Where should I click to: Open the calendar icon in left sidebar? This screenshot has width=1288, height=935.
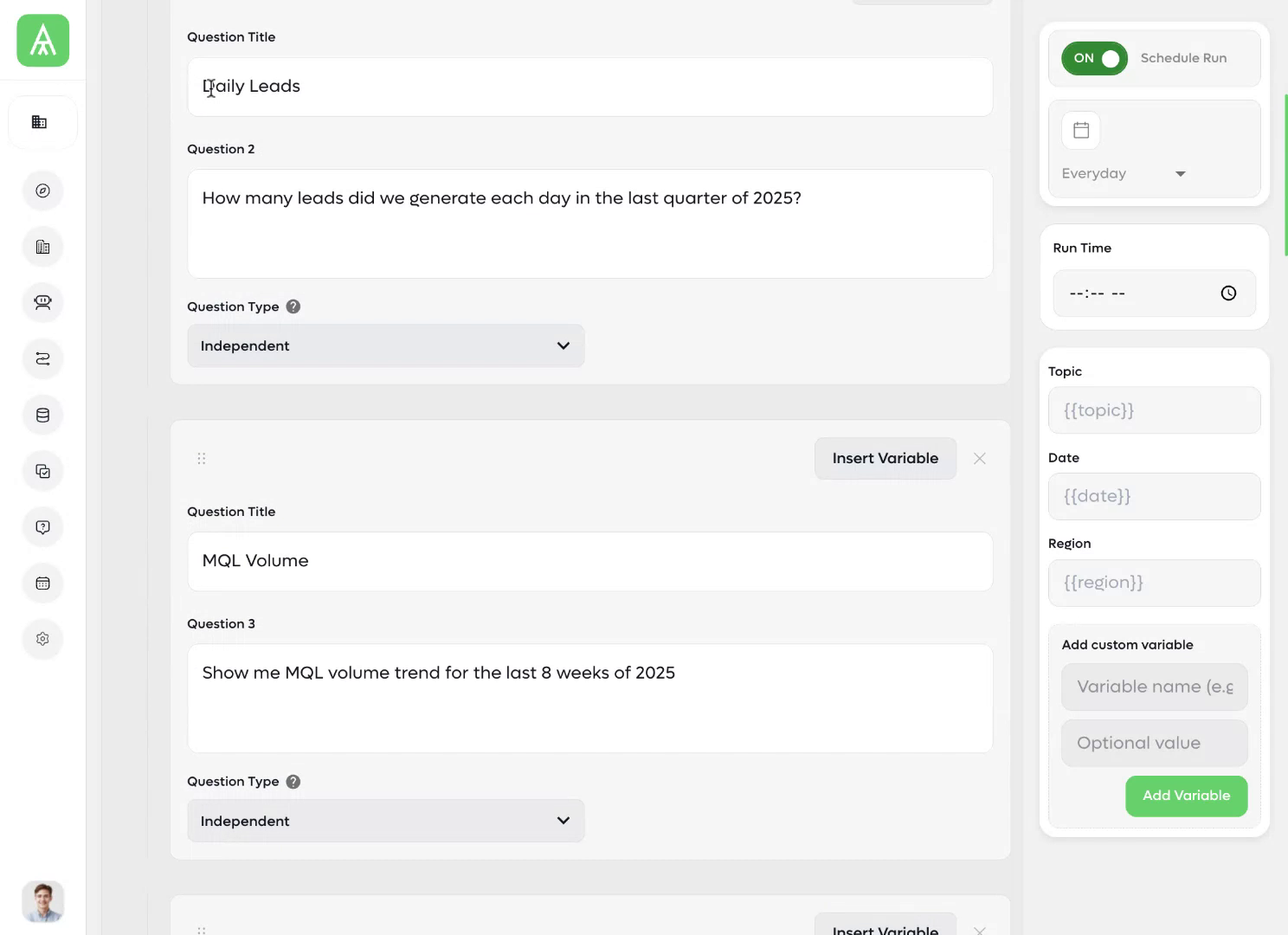[42, 584]
